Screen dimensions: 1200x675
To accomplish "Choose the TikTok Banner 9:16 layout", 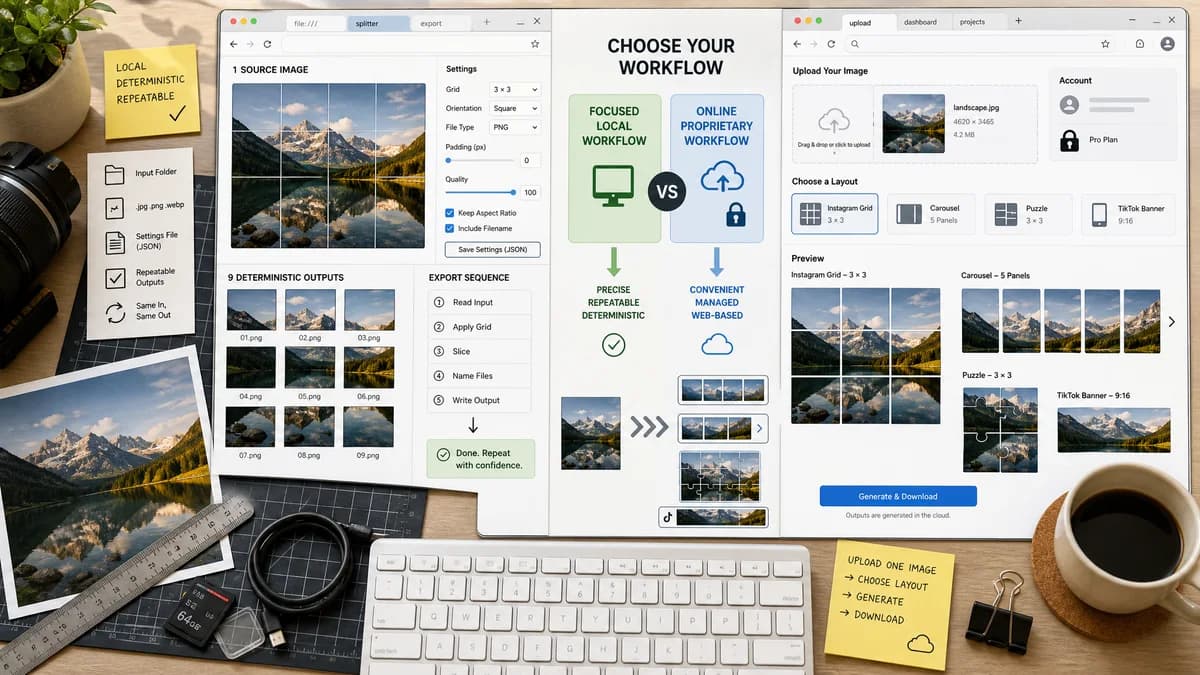I will click(1128, 214).
